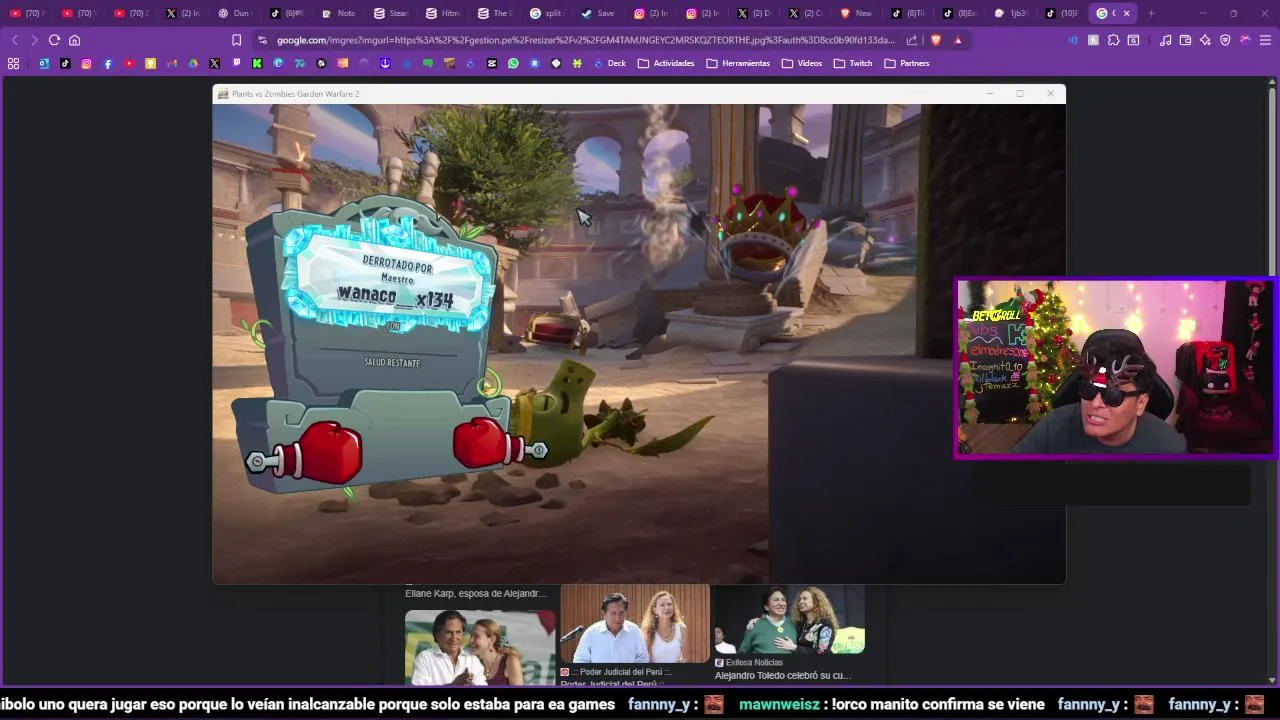
Task: Open the Google Drive bookmark icon
Action: click(x=193, y=63)
